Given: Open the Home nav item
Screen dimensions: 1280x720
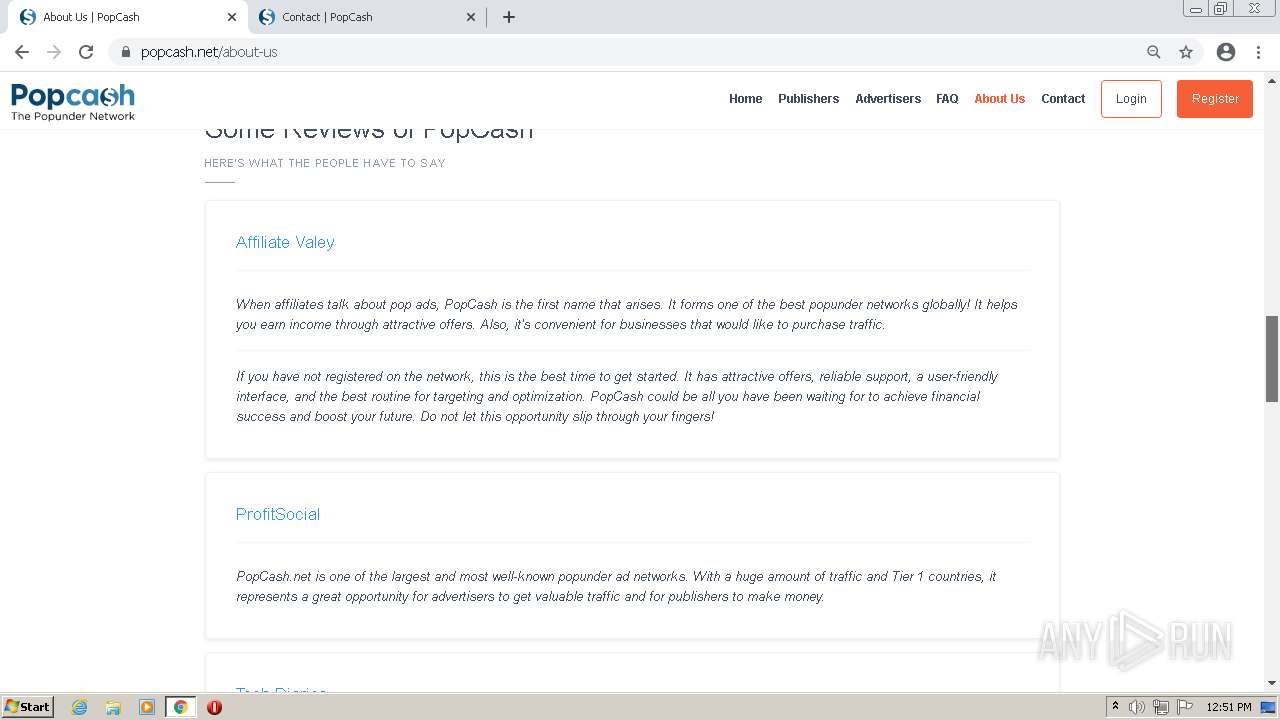Looking at the screenshot, I should (745, 99).
